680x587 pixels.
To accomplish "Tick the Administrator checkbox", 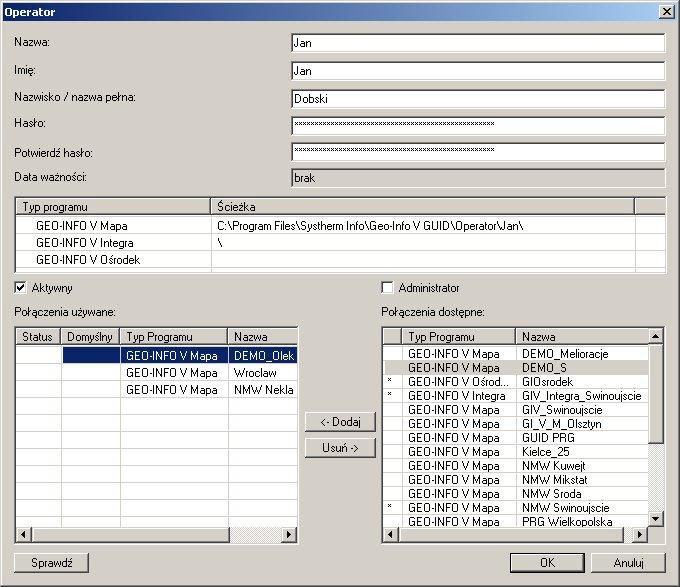I will click(387, 287).
